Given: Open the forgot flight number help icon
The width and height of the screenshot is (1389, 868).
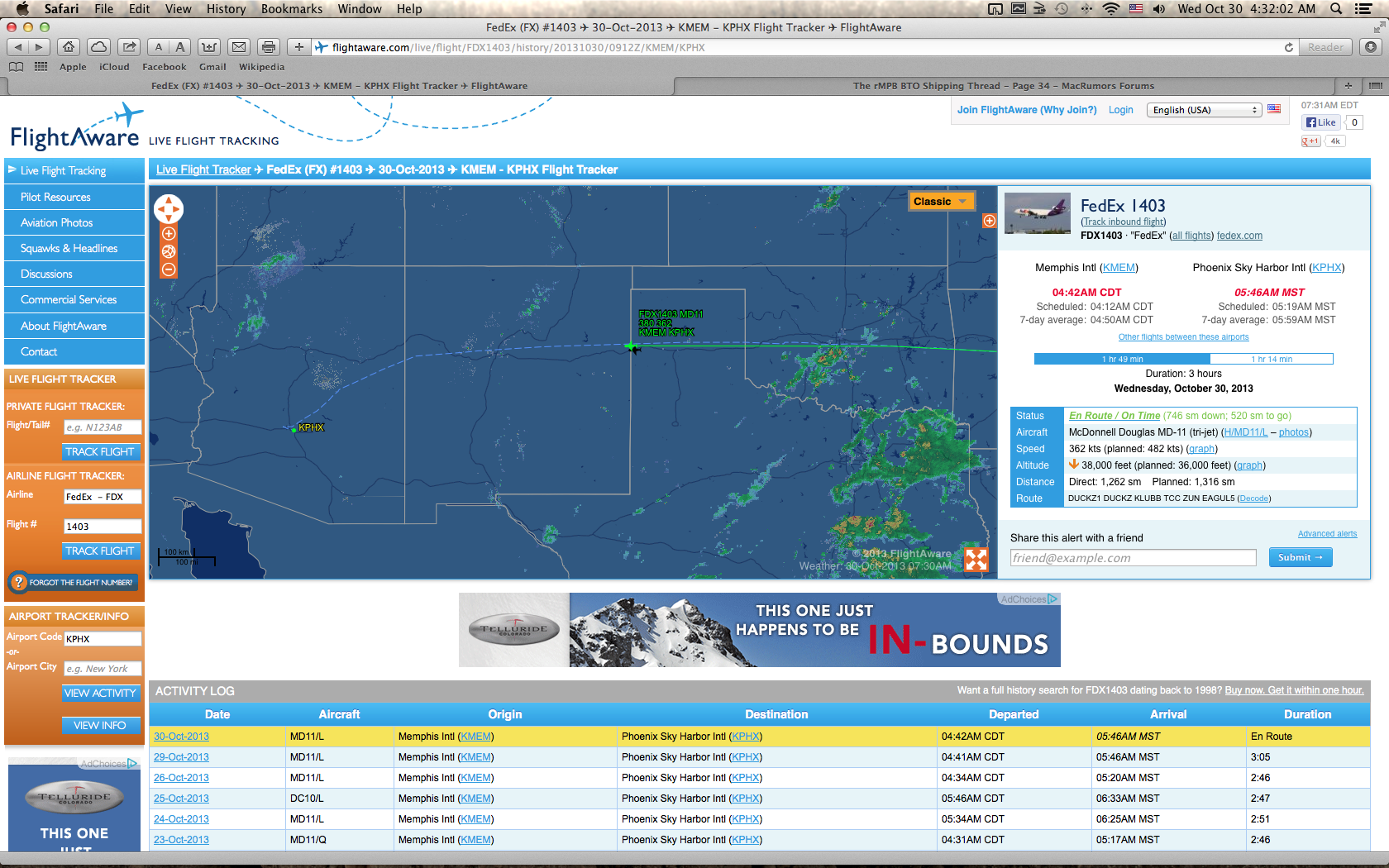Looking at the screenshot, I should [x=18, y=582].
